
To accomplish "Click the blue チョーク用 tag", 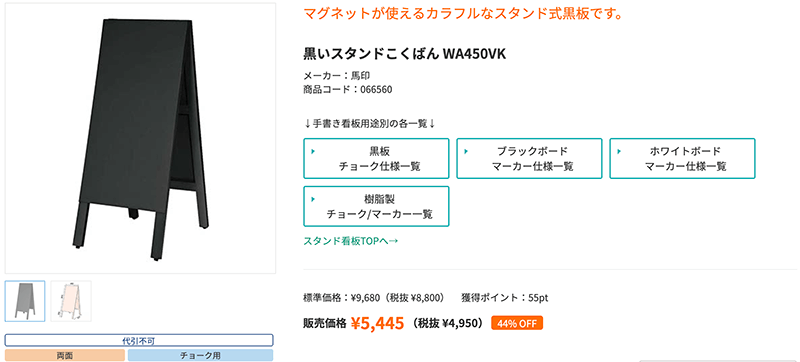I will tap(201, 355).
